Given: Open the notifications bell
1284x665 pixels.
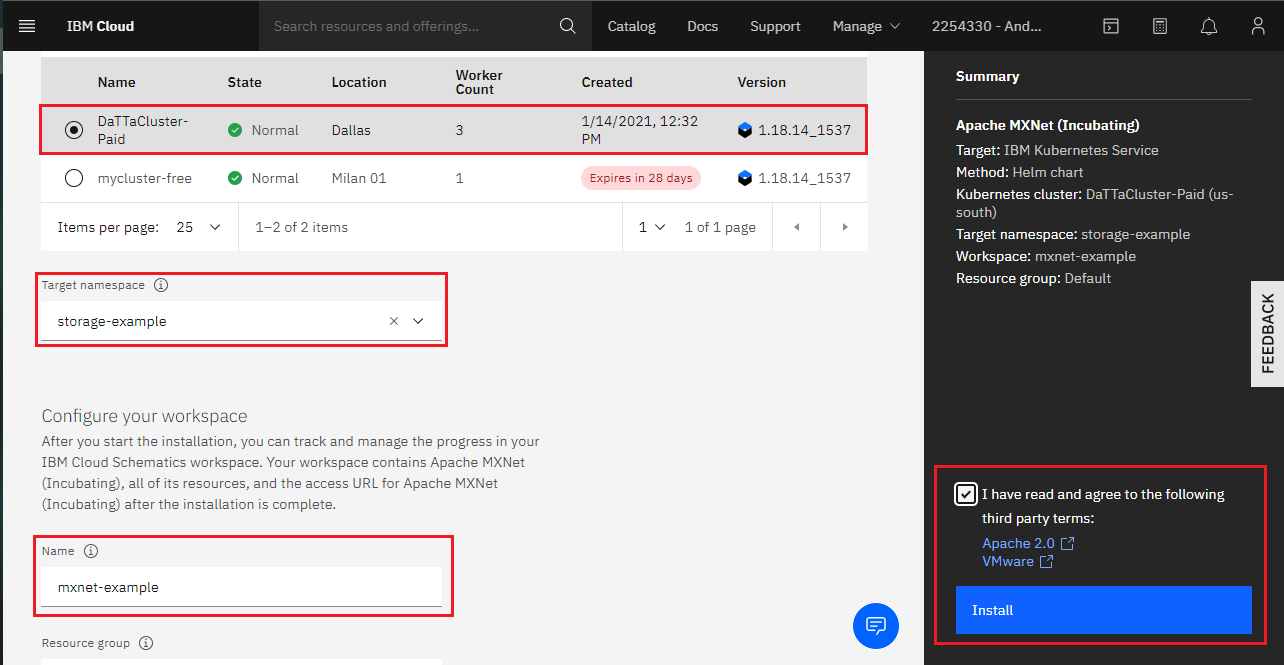Looking at the screenshot, I should 1209,26.
